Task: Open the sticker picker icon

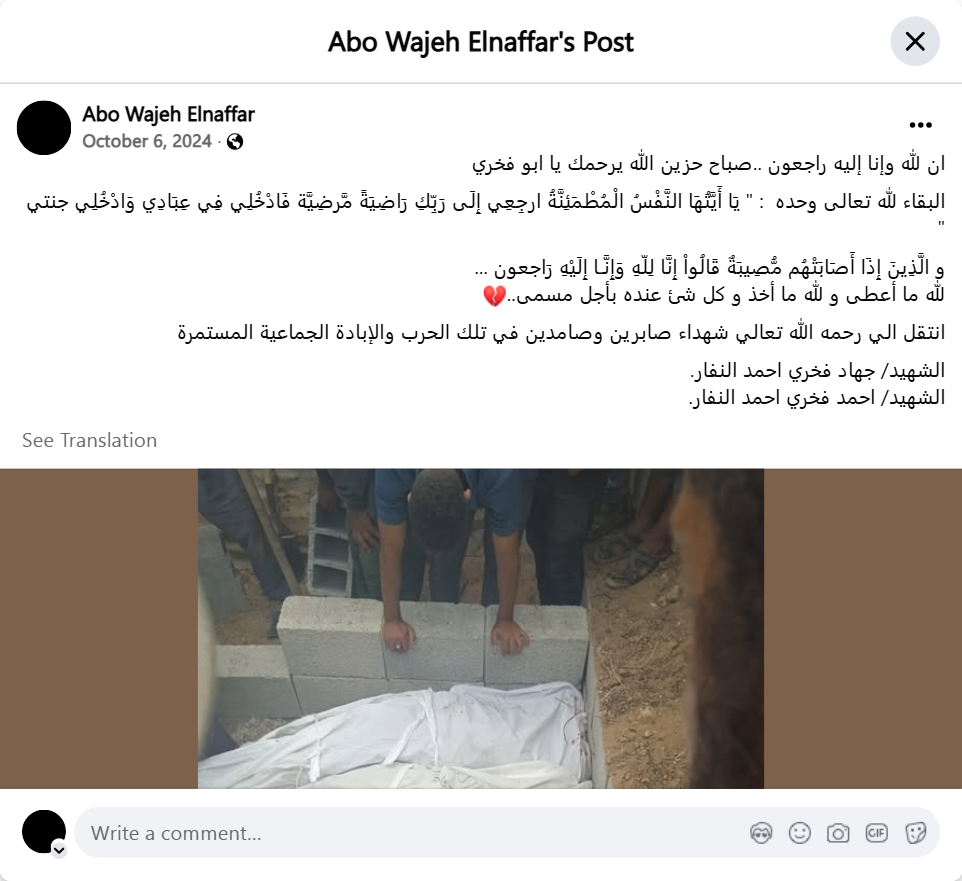Action: click(x=915, y=833)
